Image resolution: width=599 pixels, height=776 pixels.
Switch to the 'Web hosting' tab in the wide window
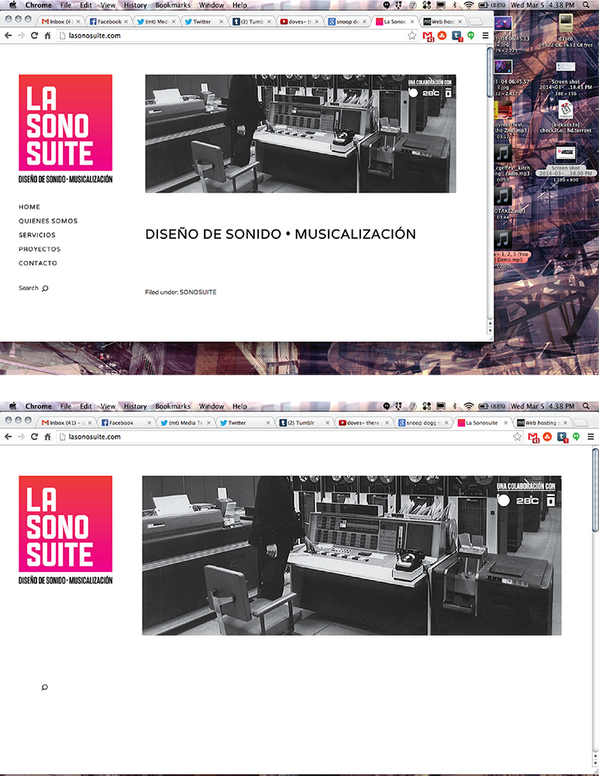click(542, 423)
